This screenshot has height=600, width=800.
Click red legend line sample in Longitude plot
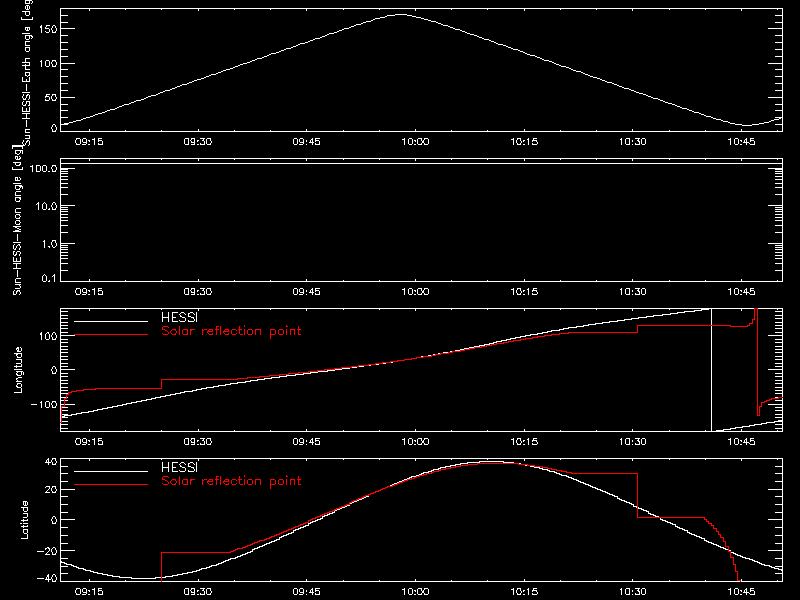[111, 335]
